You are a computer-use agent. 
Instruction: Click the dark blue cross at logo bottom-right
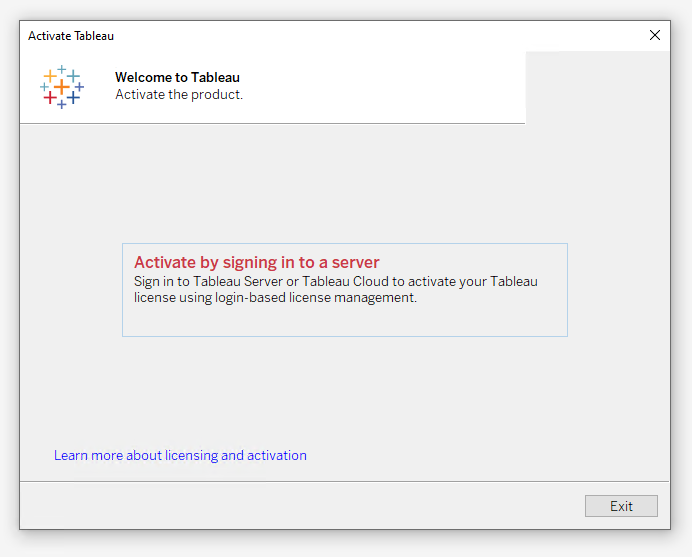(x=73, y=98)
